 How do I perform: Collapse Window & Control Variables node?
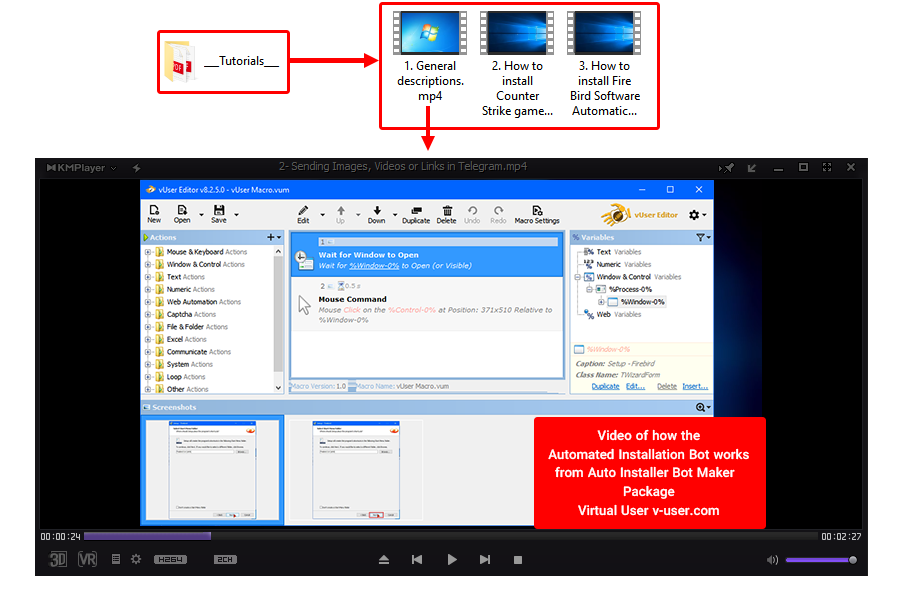point(577,277)
